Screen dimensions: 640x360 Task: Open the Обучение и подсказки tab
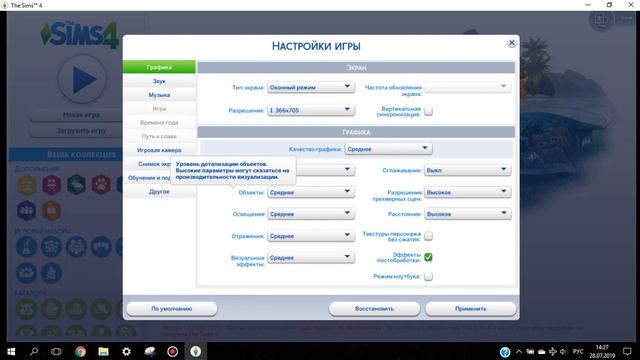click(x=148, y=178)
